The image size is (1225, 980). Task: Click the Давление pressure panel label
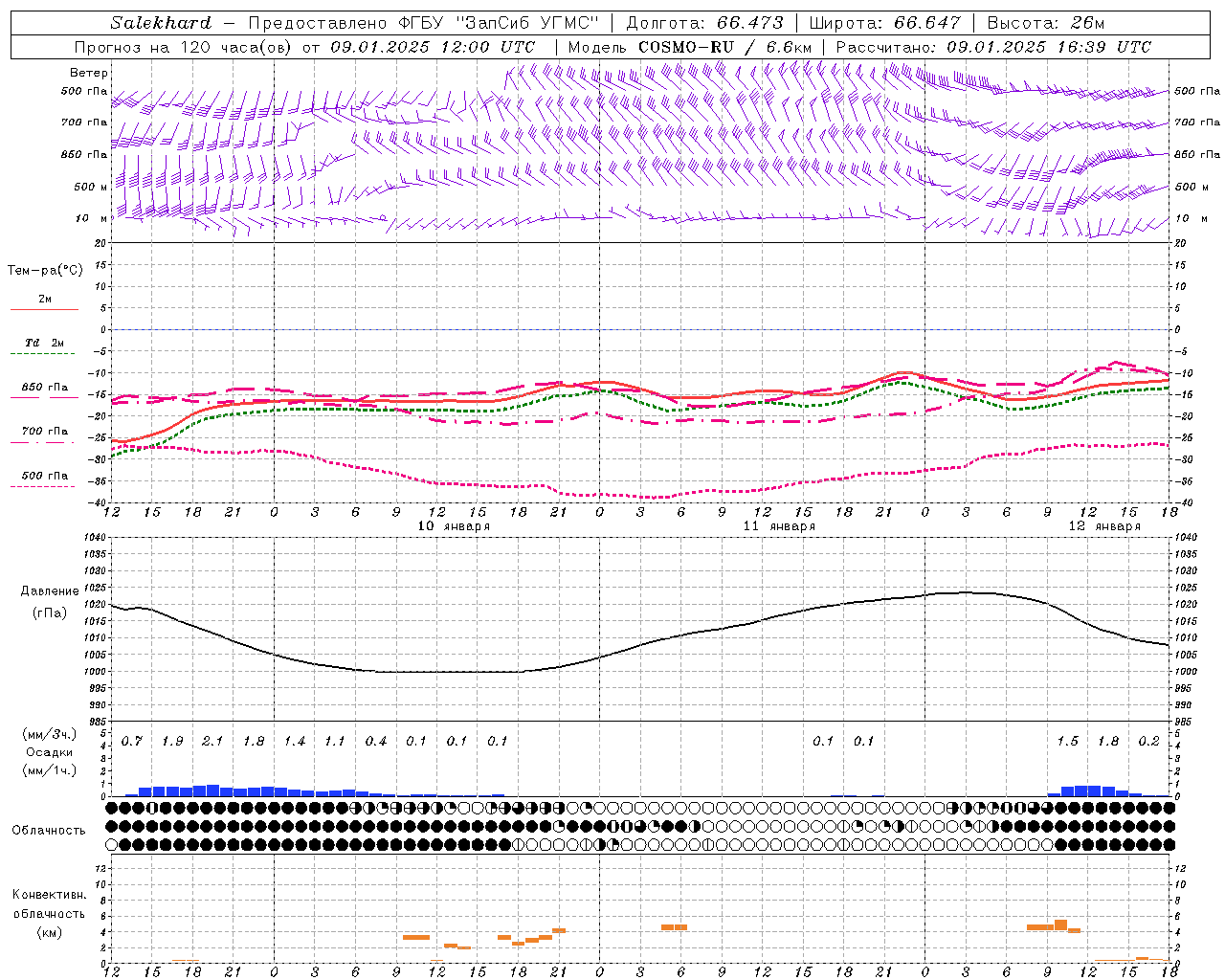pyautogui.click(x=48, y=591)
